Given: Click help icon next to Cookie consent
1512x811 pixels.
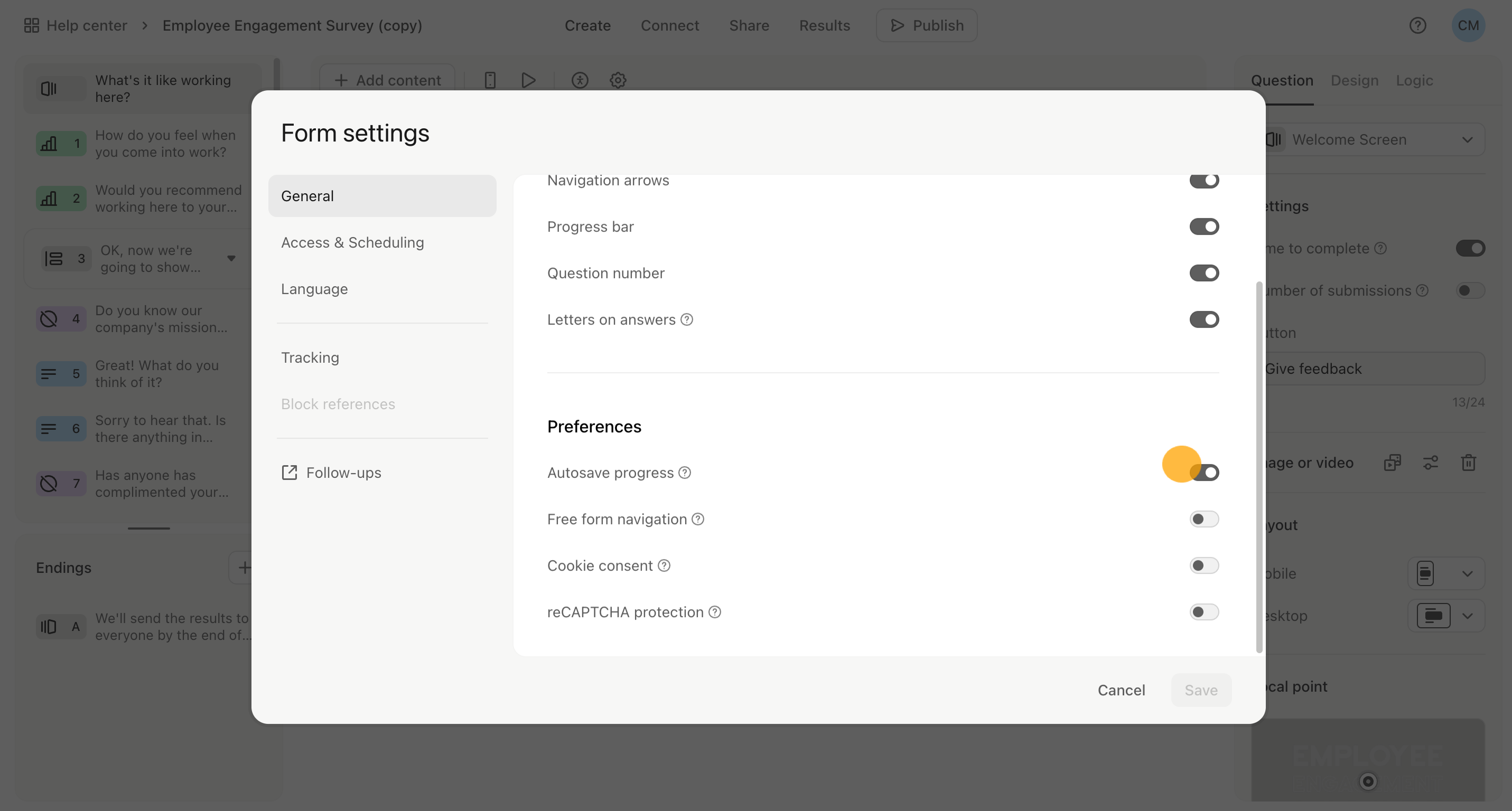Looking at the screenshot, I should [x=664, y=565].
